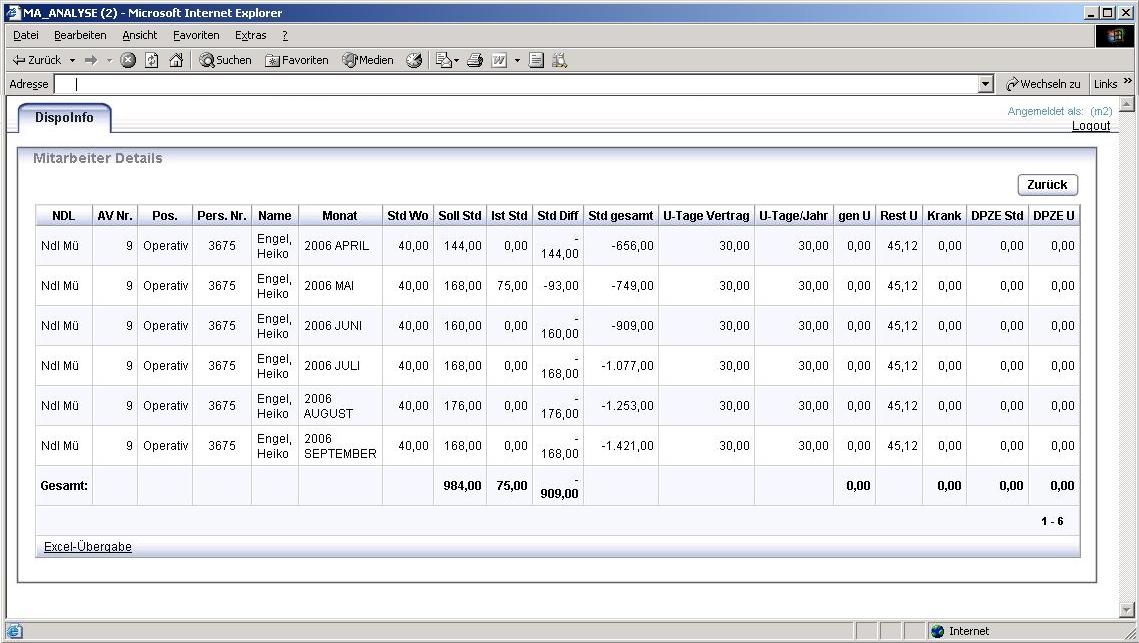Click the Ist Std value 75,00 in MAI row
The height and width of the screenshot is (643, 1139).
point(512,286)
